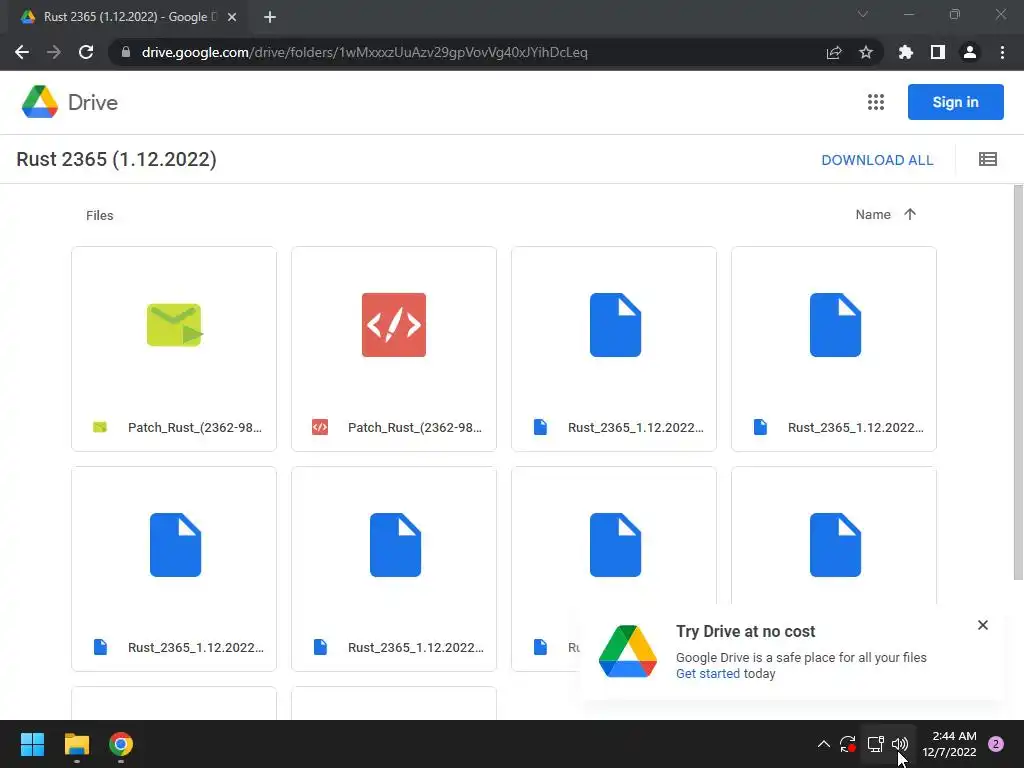Open Chrome profile icon
The height and width of the screenshot is (768, 1024).
[x=970, y=52]
